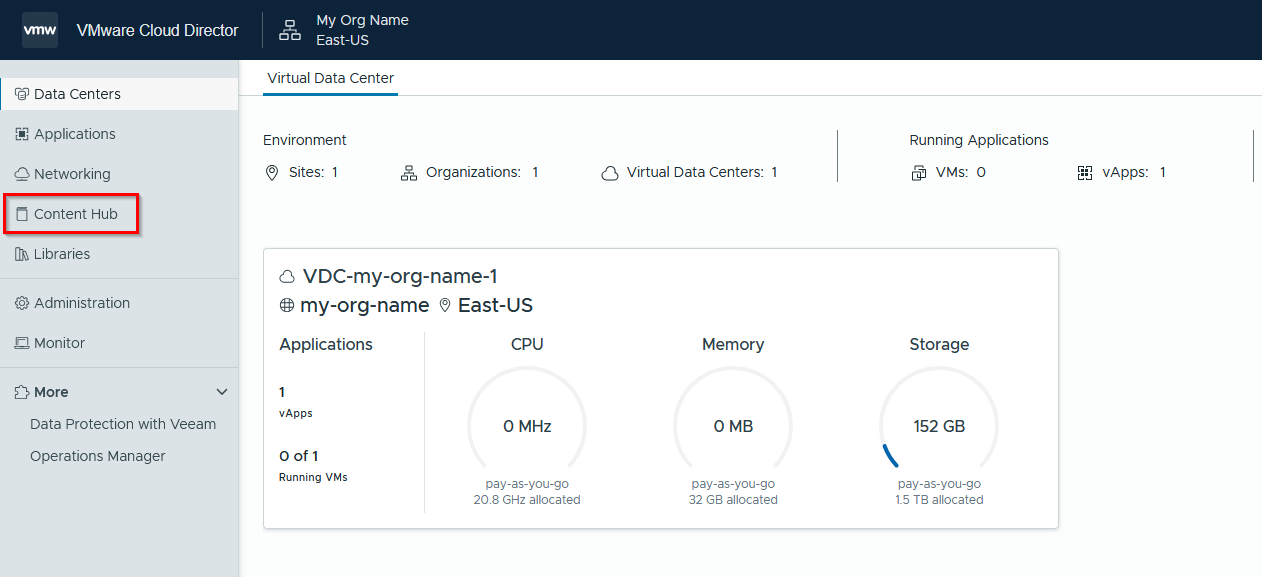Click the 0 of 1 Running VMs stat

313,465
